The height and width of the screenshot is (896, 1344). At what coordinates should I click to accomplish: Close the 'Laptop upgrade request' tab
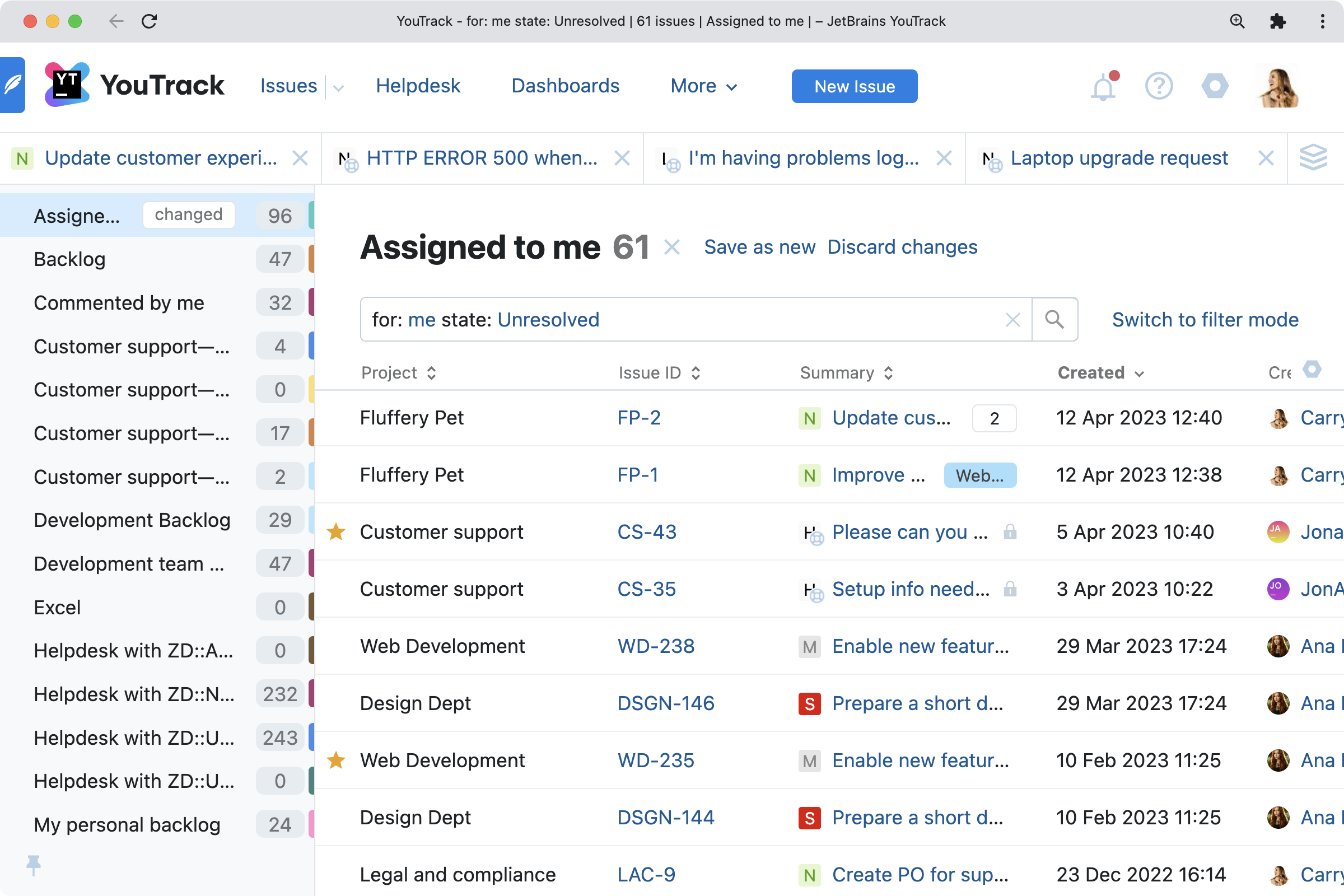[1266, 158]
